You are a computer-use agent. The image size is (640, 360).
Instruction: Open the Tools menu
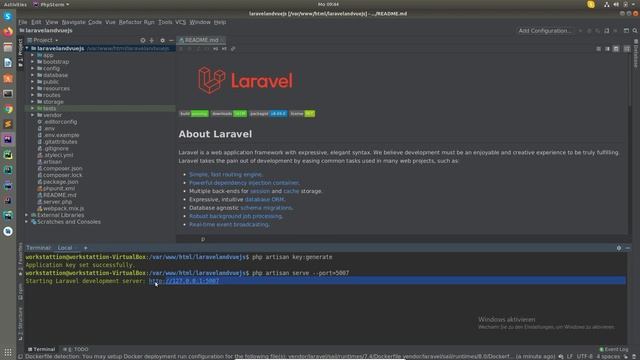165,22
